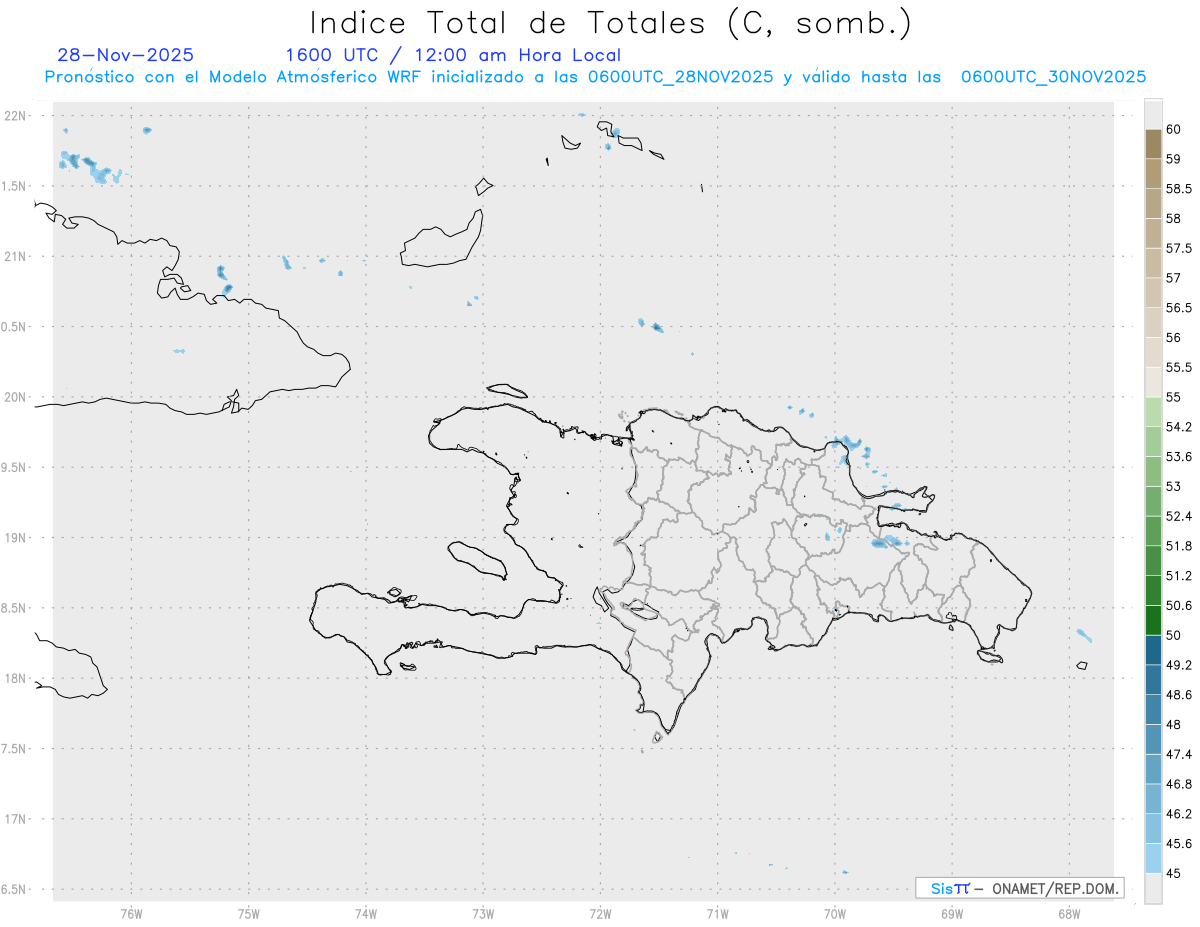This screenshot has width=1200, height=927.
Task: Click the colorbar value 49.2
Action: coord(1179,665)
